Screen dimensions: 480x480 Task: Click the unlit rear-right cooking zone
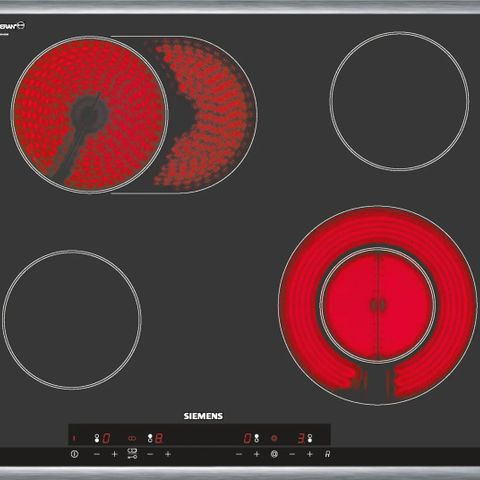[399, 101]
